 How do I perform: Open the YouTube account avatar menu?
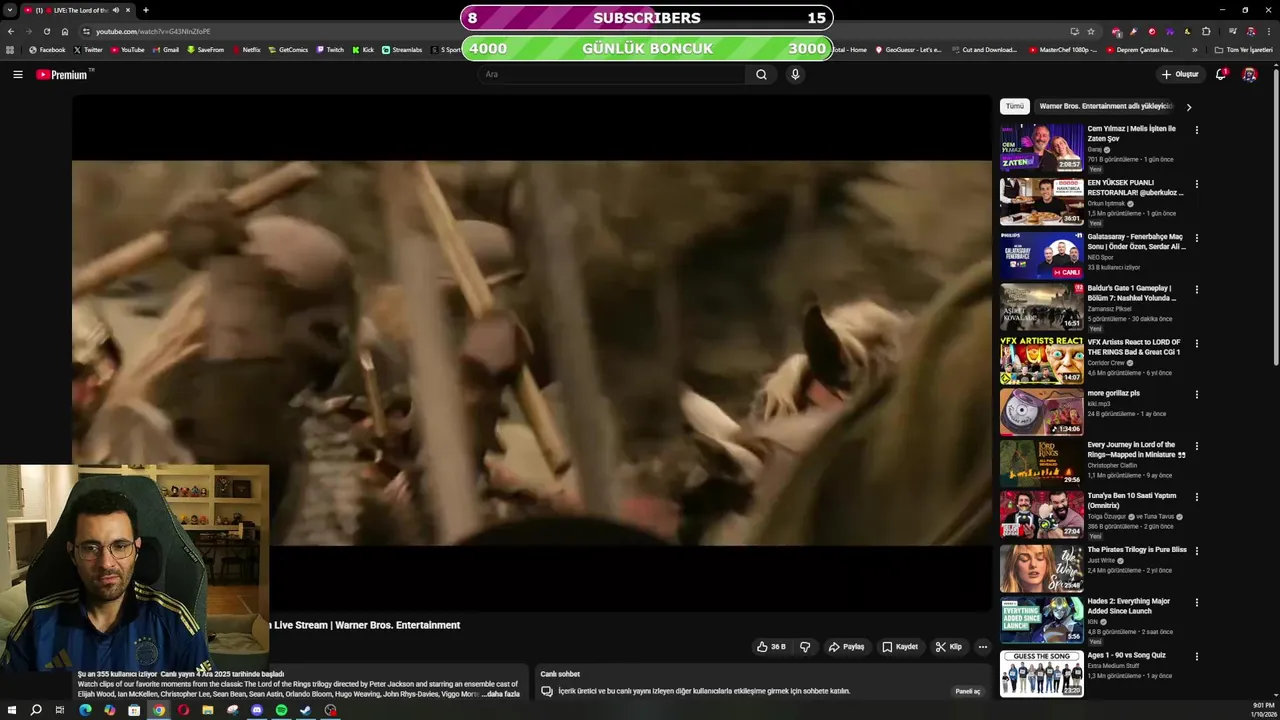(x=1249, y=74)
